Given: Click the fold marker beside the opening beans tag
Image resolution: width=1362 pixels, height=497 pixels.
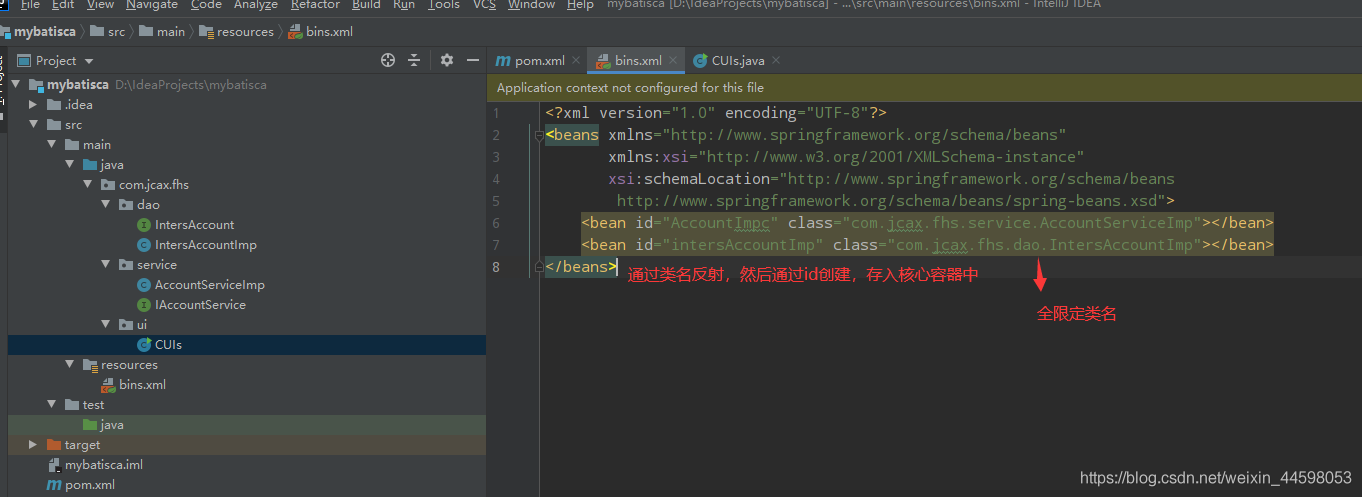Looking at the screenshot, I should (538, 135).
